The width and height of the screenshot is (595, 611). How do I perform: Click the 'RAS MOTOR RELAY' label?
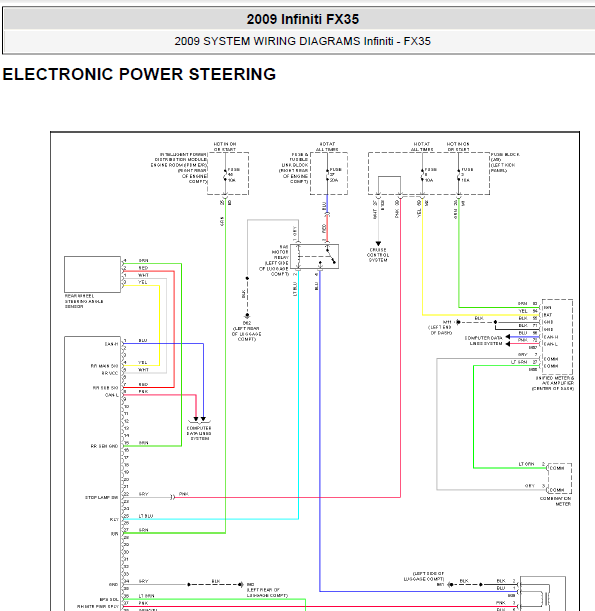coord(280,252)
